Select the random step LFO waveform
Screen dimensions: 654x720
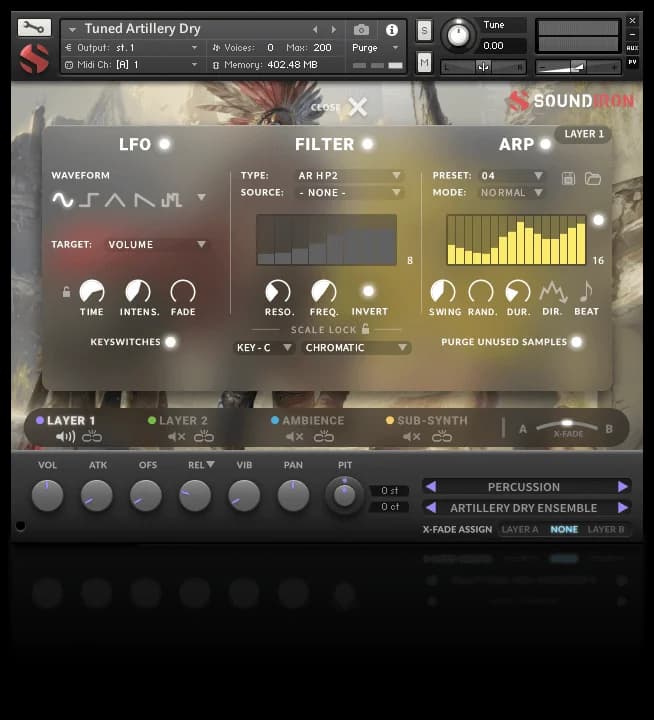coord(171,200)
